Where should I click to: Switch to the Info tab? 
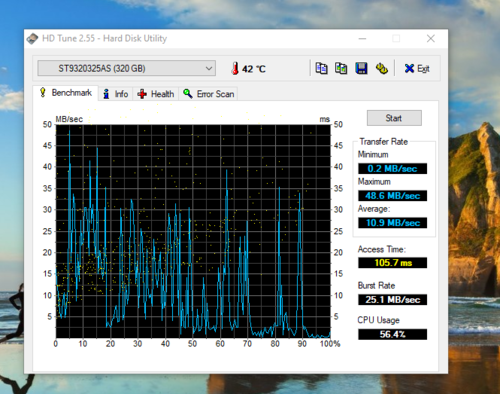(x=116, y=94)
